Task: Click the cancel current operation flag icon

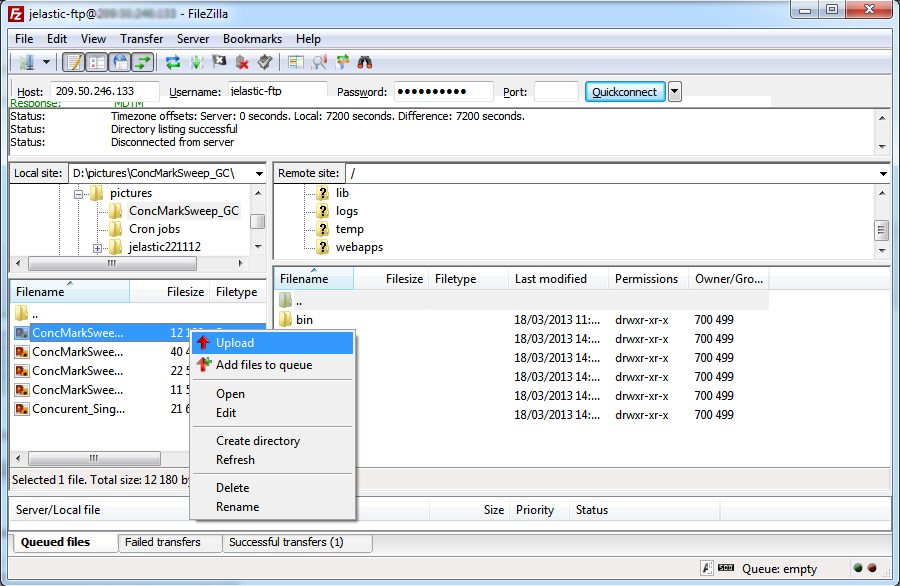Action: pos(219,62)
